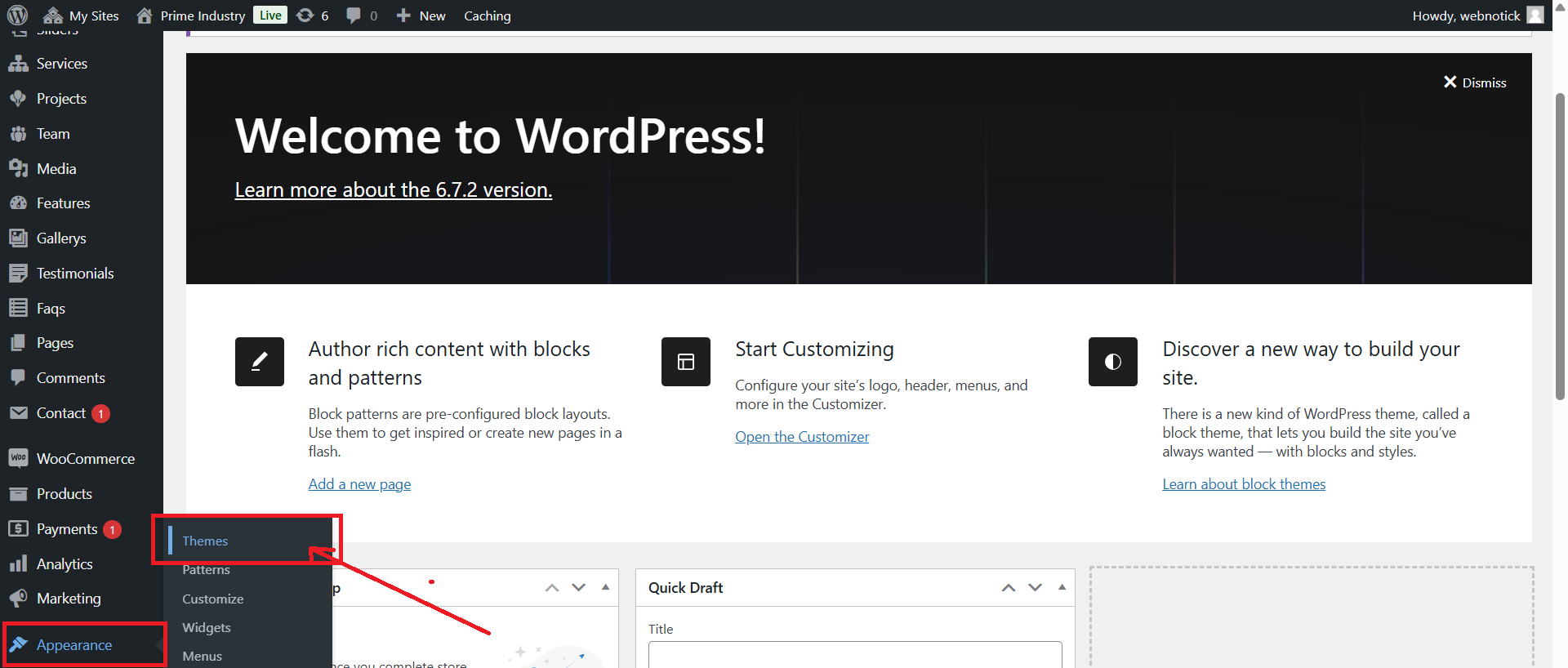Click the Testimonials sidebar icon
Viewport: 1568px width, 668px height.
point(18,274)
